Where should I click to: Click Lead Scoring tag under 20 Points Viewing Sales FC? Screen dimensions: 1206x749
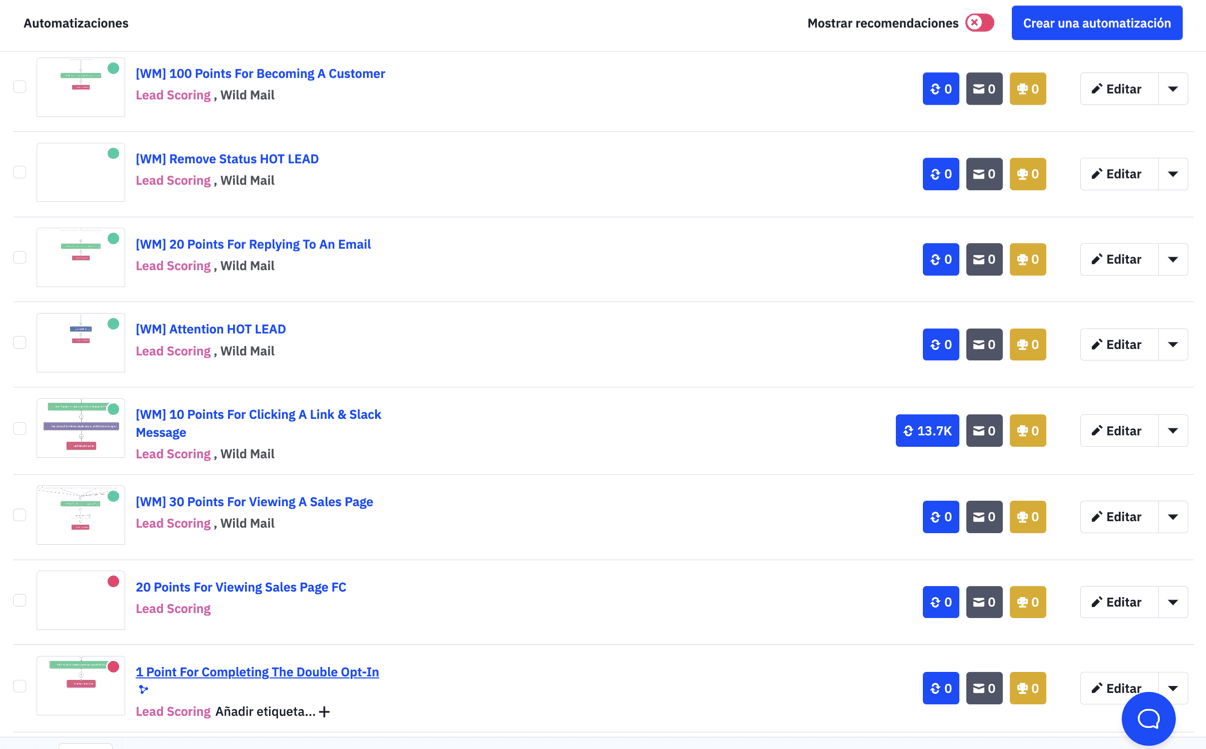coord(173,609)
